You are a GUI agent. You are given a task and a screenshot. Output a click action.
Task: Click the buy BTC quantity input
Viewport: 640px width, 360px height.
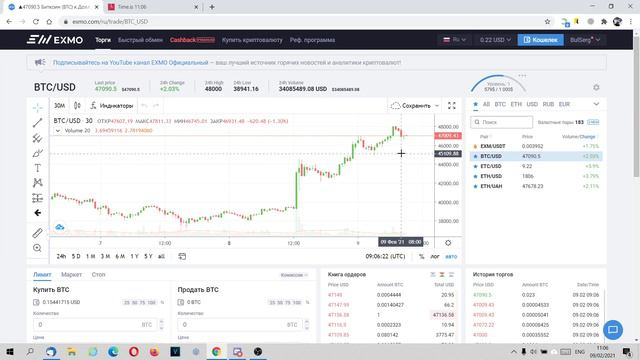coord(96,325)
